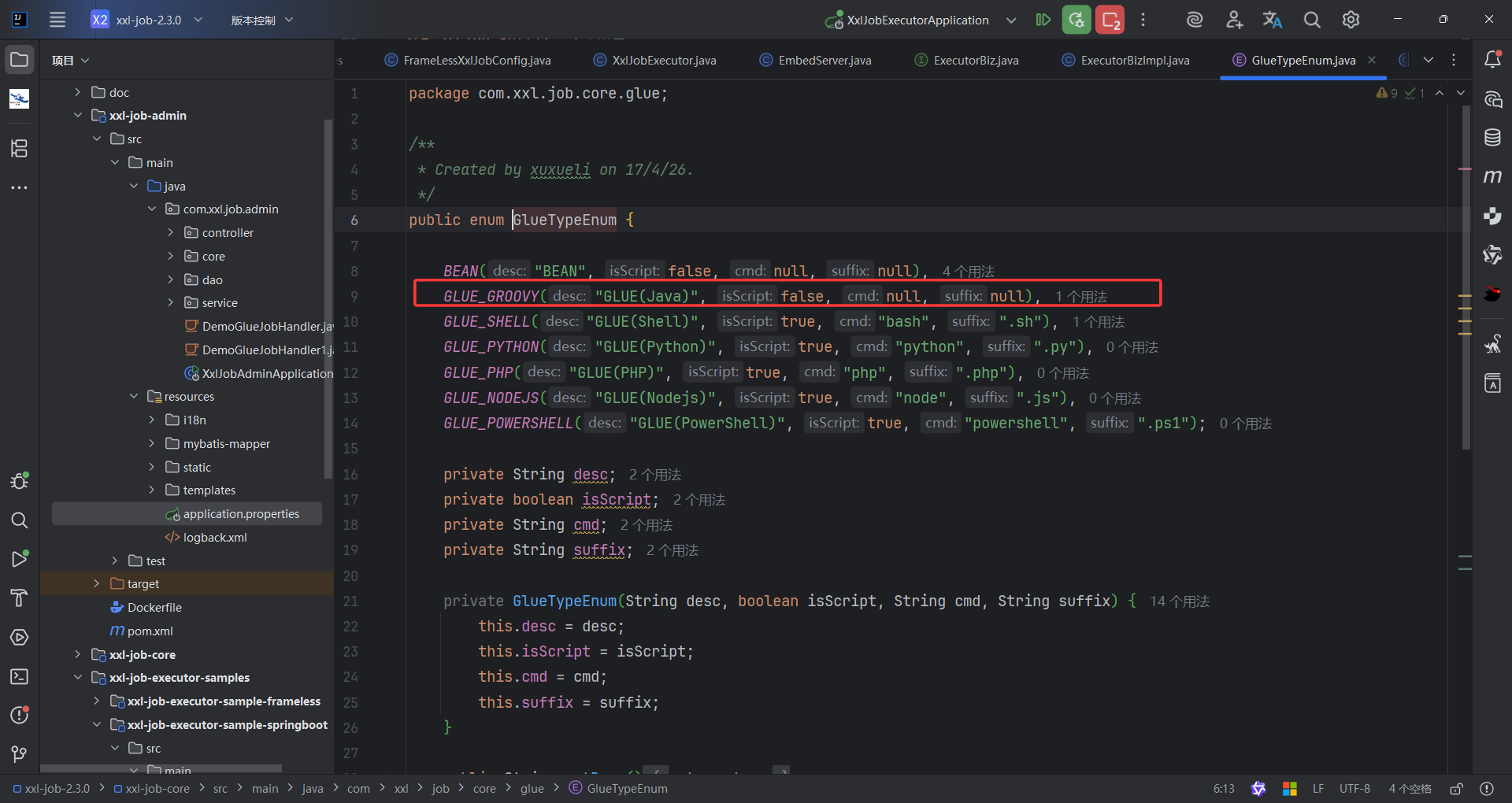
Task: Open the Problems tool window
Action: 20,715
